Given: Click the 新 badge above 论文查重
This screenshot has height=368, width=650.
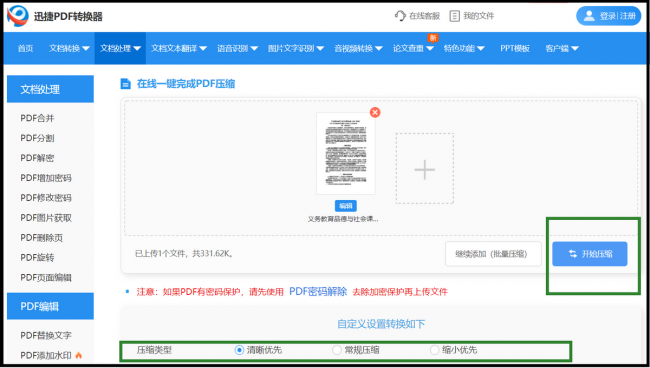Looking at the screenshot, I should [433, 38].
